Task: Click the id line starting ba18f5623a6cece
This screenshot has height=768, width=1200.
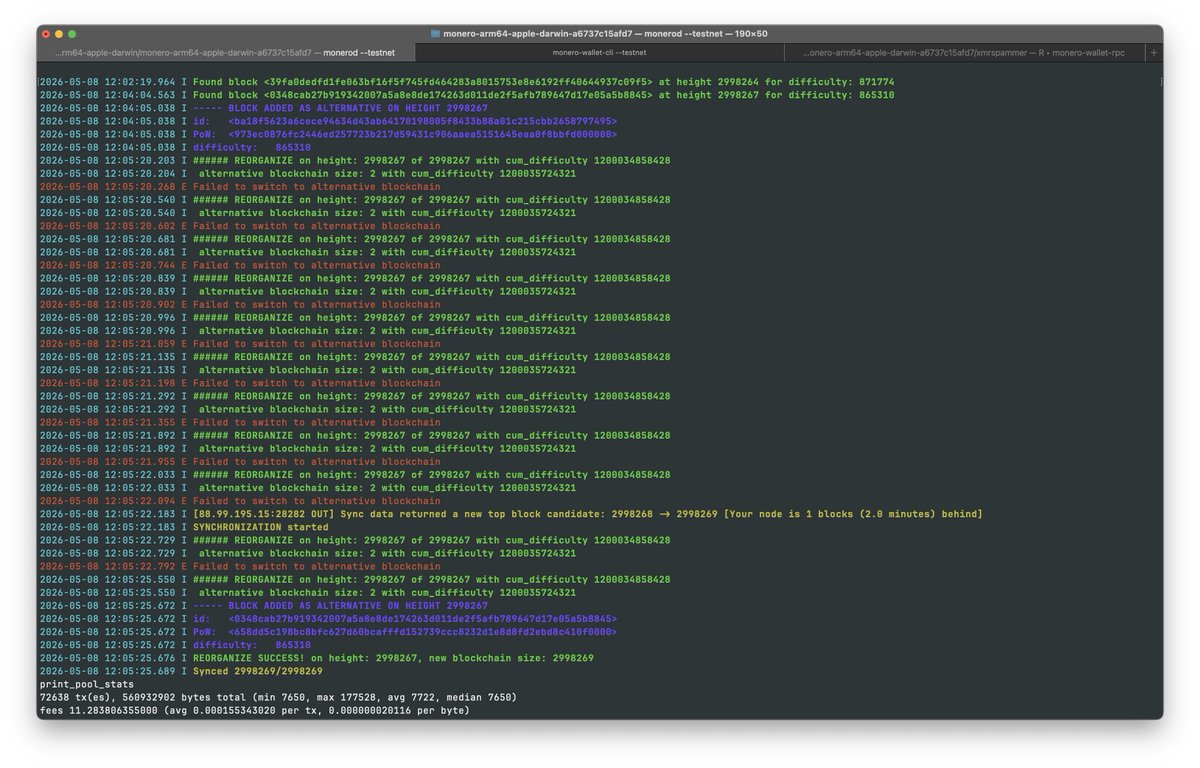Action: pyautogui.click(x=328, y=121)
